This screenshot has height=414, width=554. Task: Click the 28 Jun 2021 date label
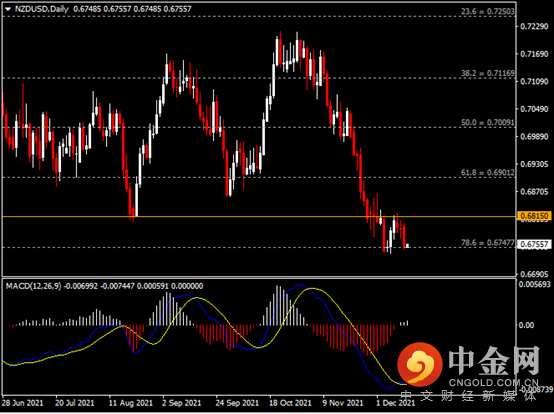click(23, 403)
